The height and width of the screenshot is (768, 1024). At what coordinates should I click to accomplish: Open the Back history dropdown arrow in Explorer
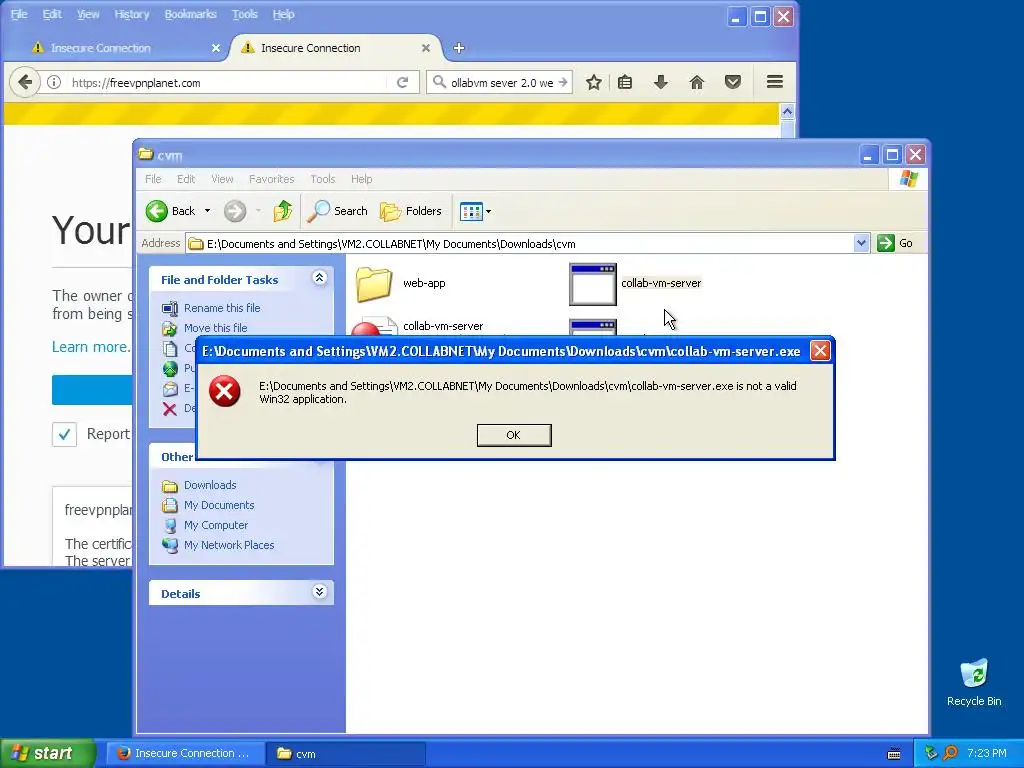pos(207,211)
